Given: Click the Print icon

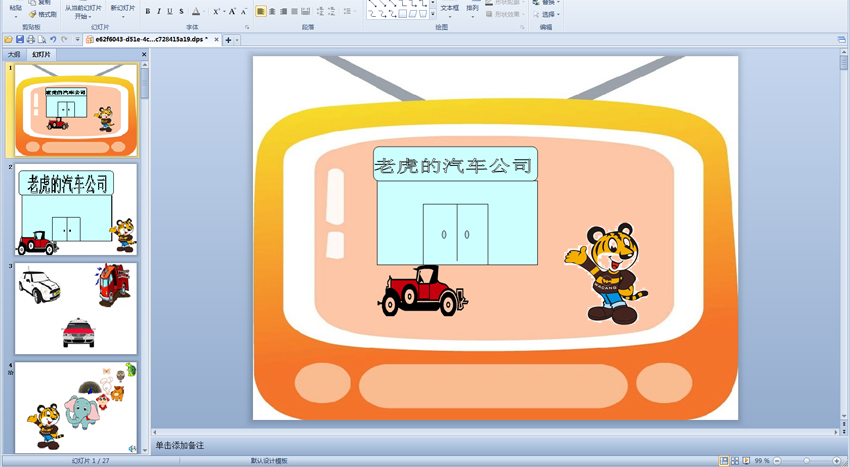Looking at the screenshot, I should (x=31, y=40).
